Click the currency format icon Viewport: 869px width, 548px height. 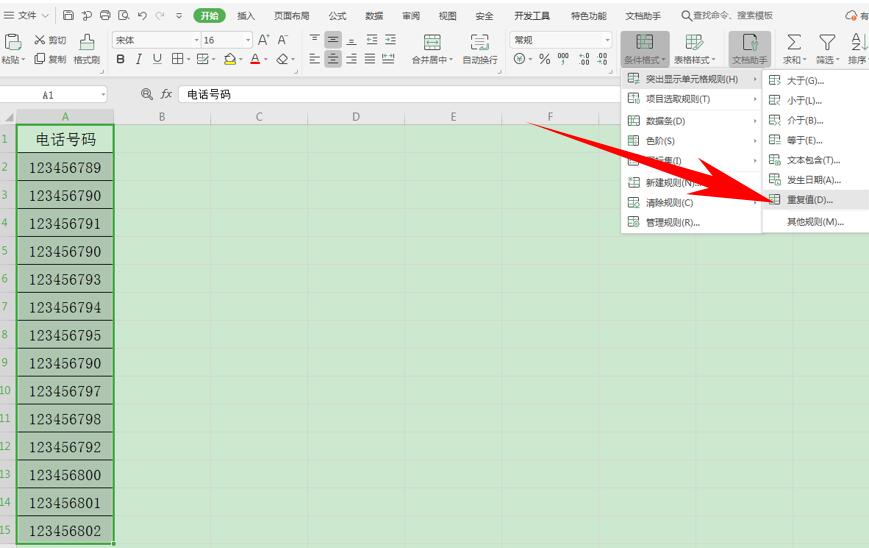click(519, 58)
